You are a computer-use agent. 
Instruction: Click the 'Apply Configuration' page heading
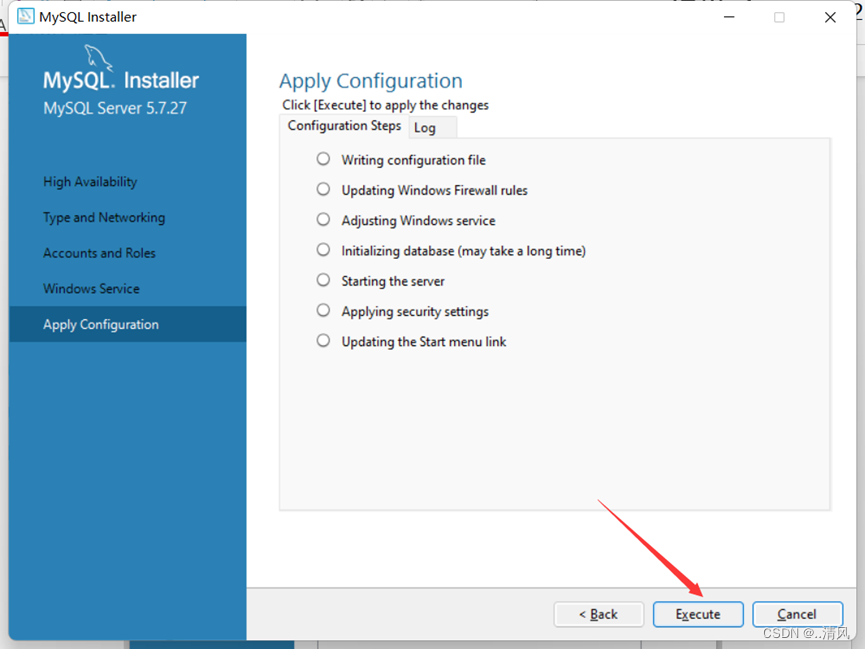click(x=371, y=81)
